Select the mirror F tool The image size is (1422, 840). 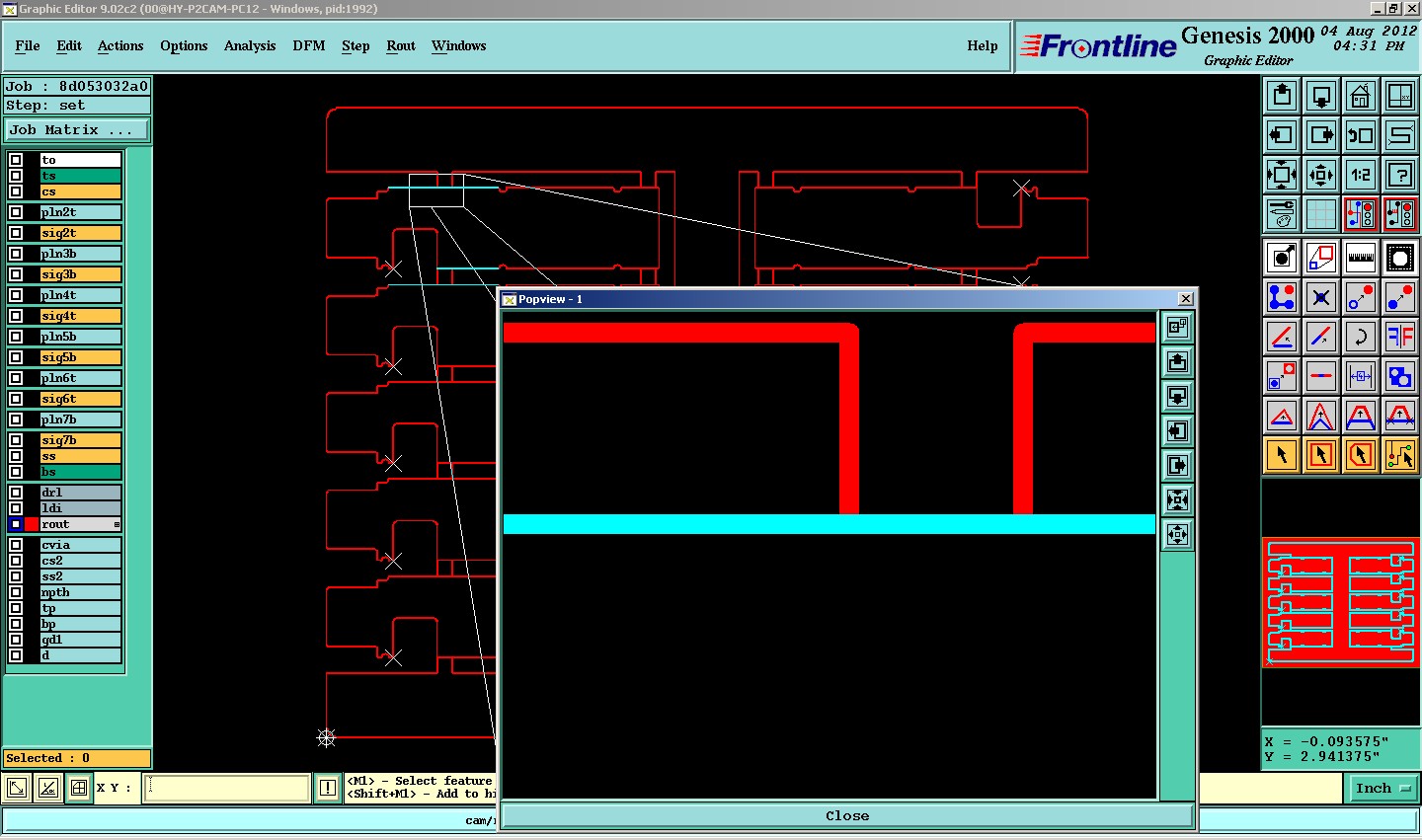pyautogui.click(x=1400, y=337)
